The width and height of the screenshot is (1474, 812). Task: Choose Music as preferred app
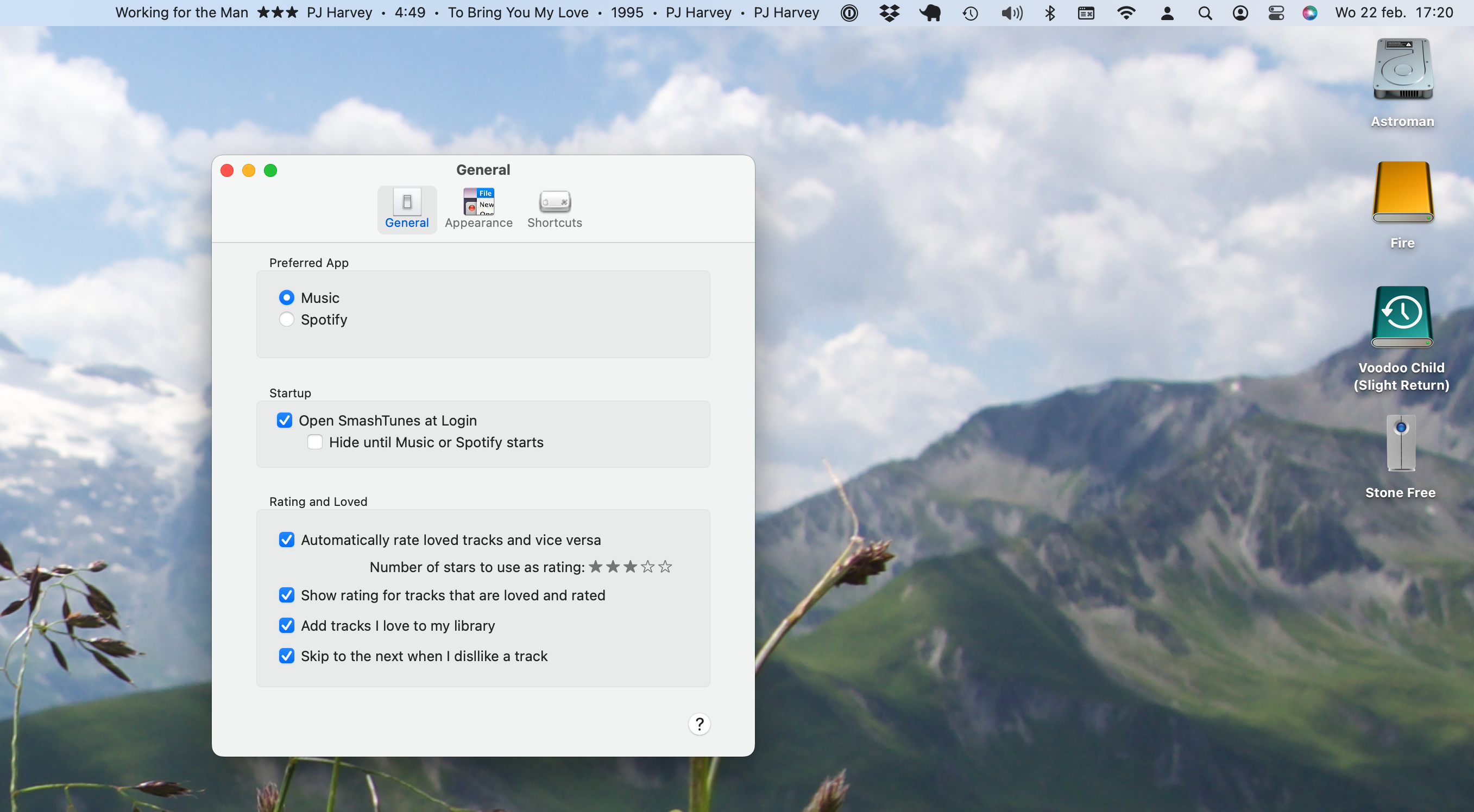[x=287, y=297]
